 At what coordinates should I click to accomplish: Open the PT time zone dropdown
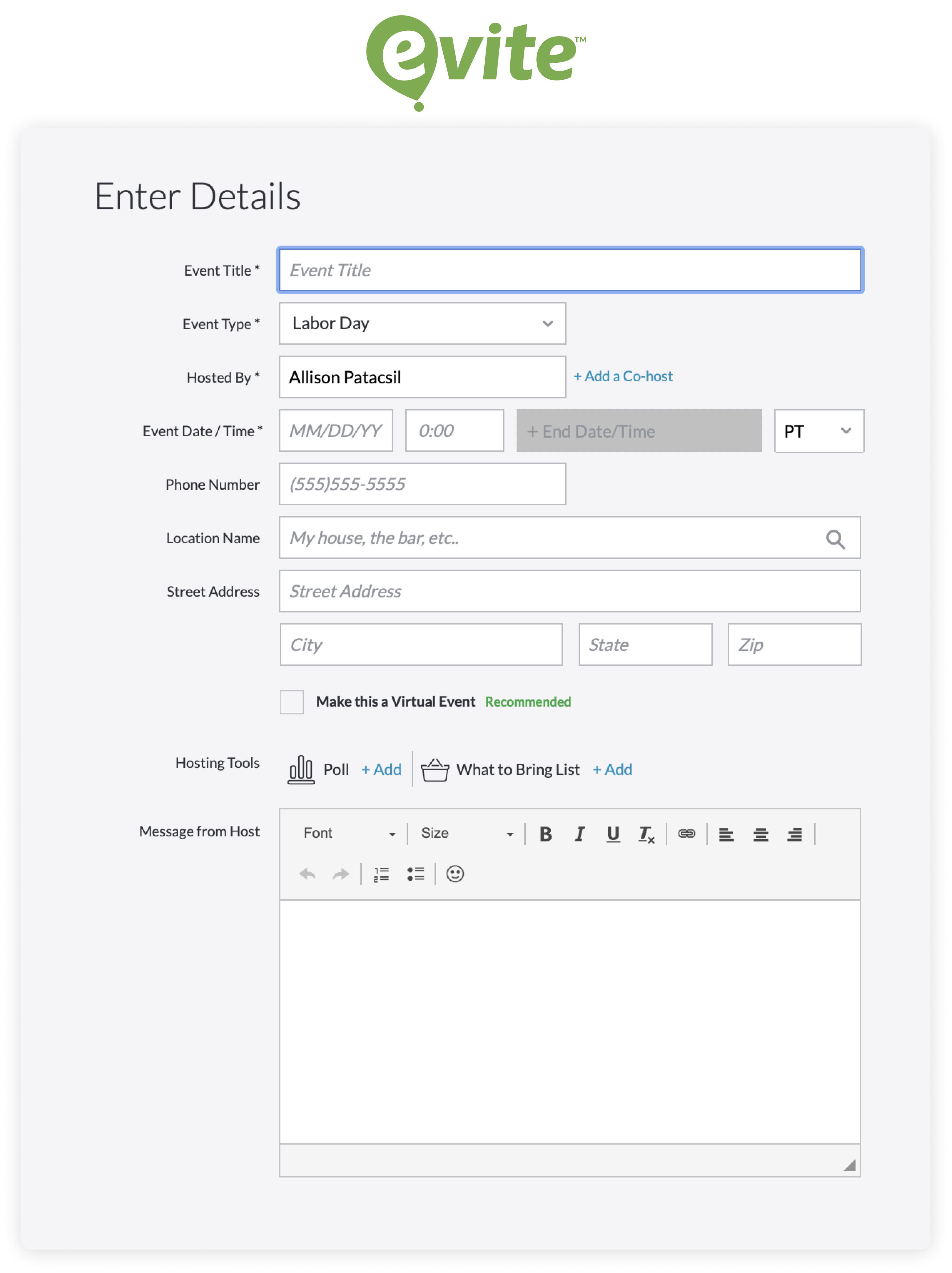818,431
